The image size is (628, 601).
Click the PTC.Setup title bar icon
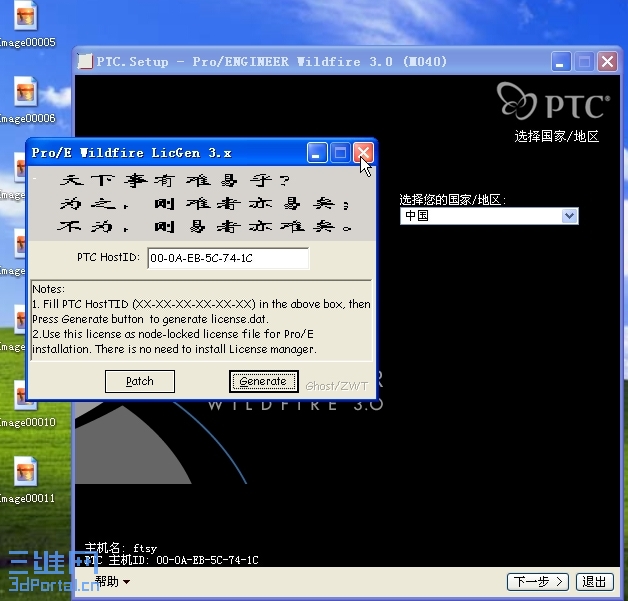(x=85, y=61)
